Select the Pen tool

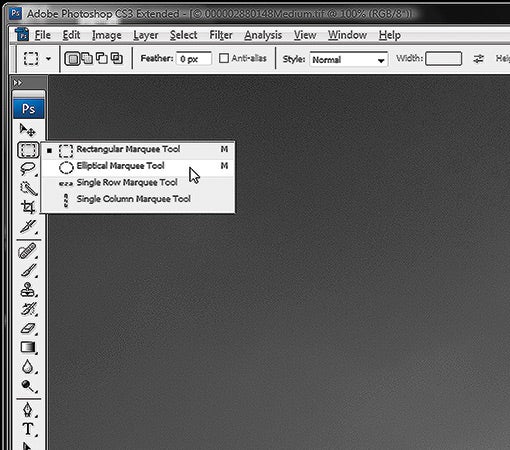(28, 409)
